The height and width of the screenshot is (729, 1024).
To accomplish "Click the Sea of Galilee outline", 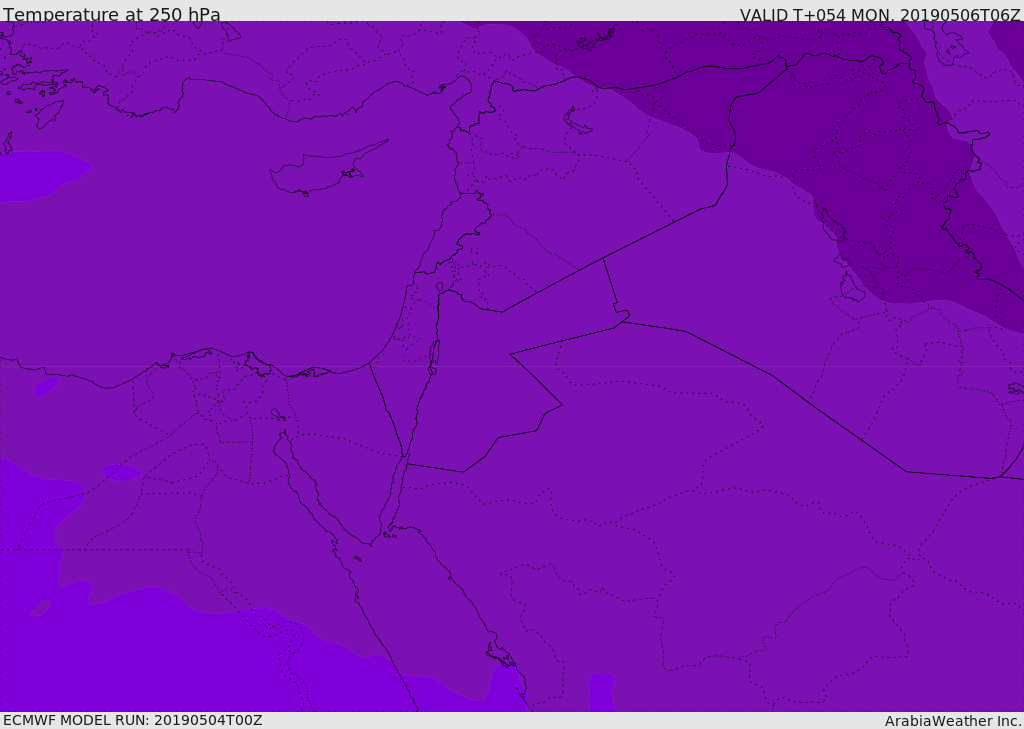I will 439,288.
